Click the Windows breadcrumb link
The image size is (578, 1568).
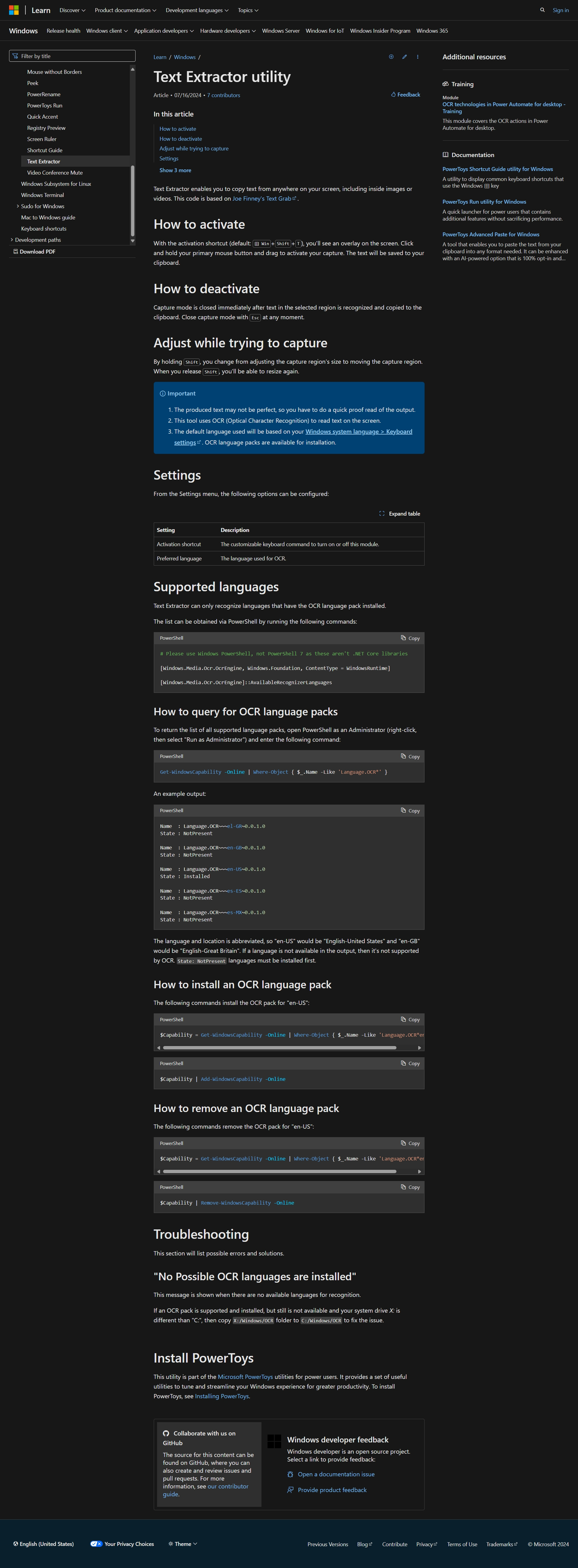[185, 57]
